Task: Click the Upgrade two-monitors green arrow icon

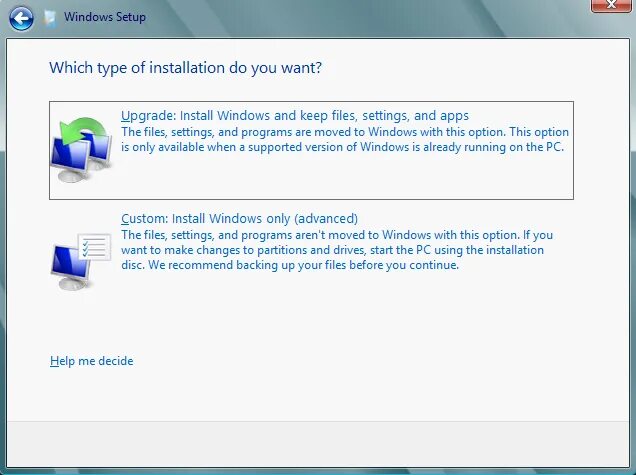Action: click(82, 150)
